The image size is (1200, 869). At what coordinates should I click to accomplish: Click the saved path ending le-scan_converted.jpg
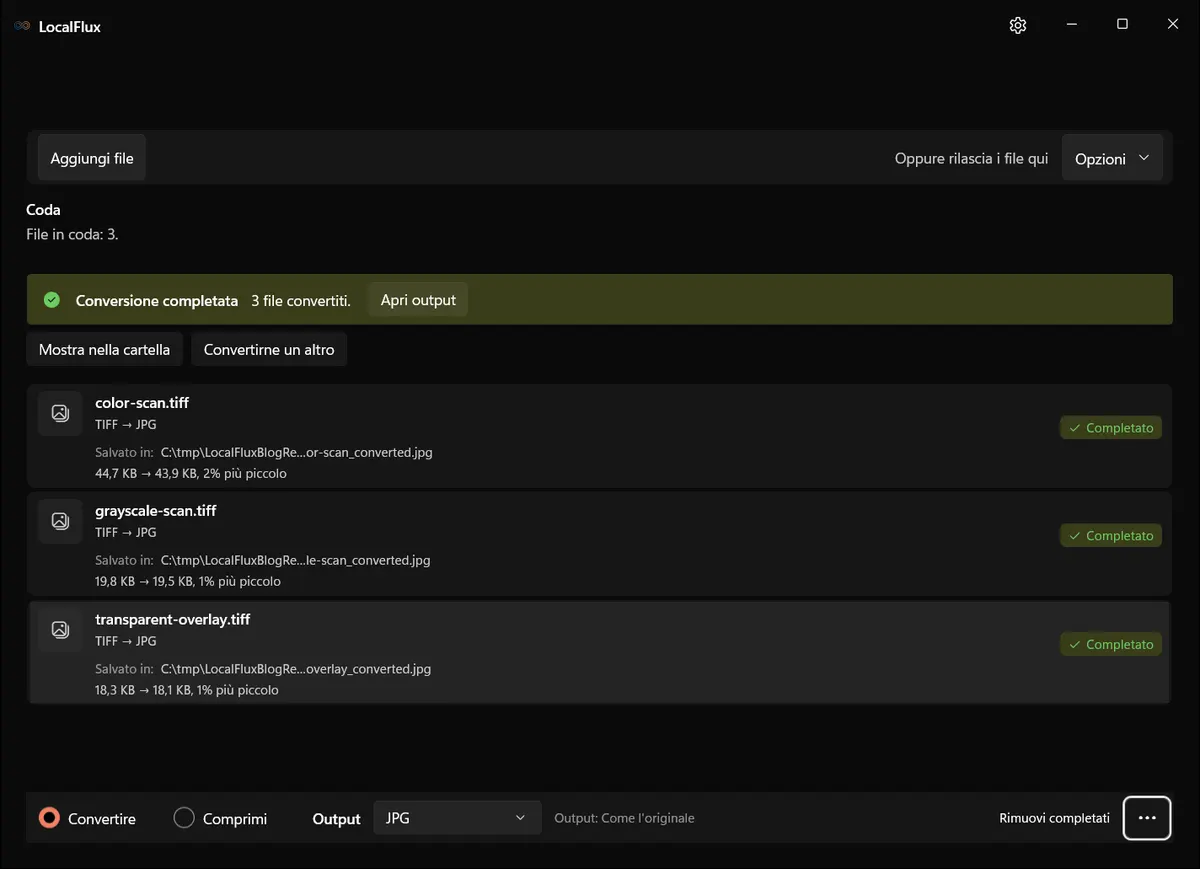click(x=296, y=561)
